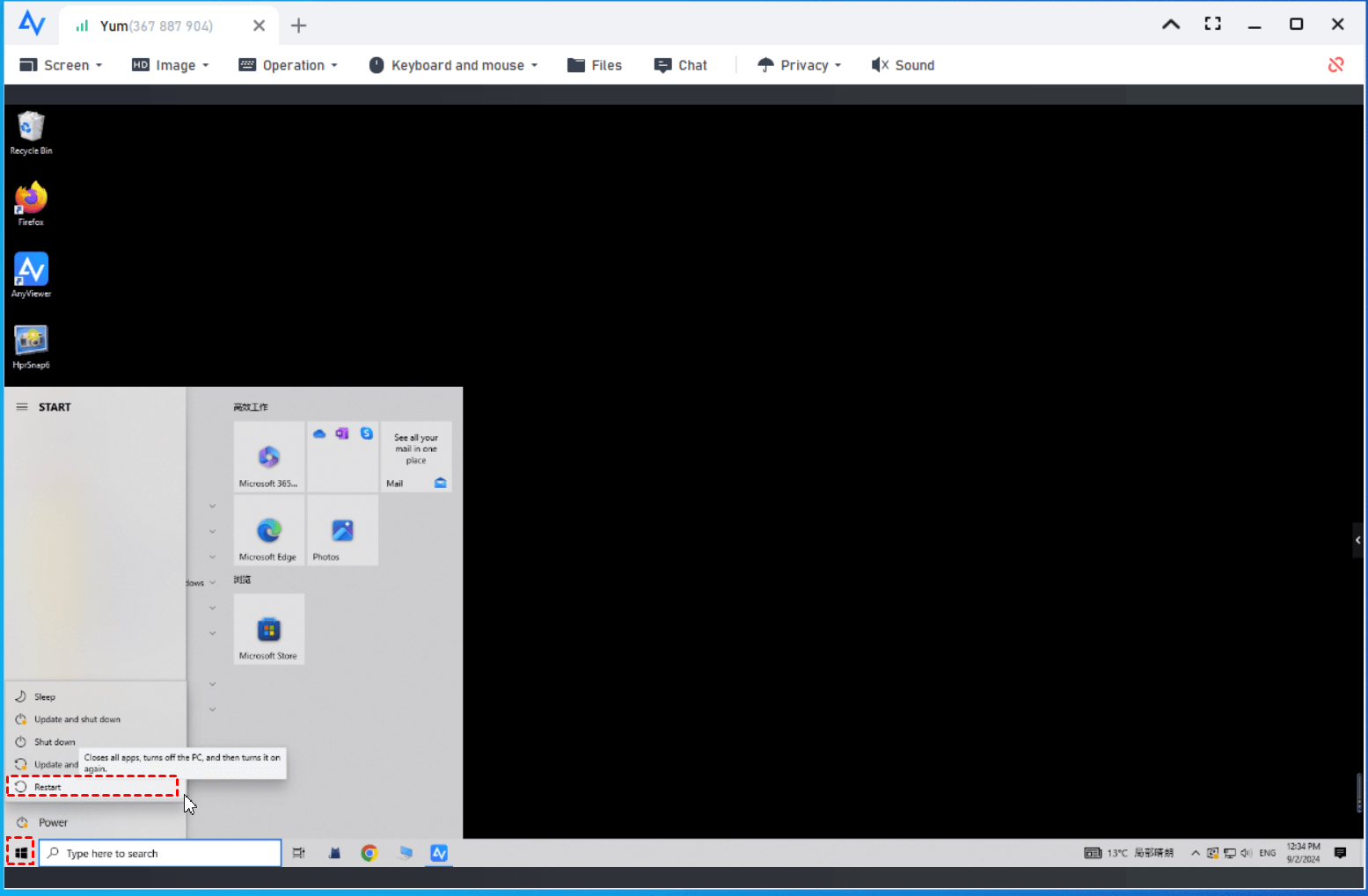Image resolution: width=1368 pixels, height=896 pixels.
Task: Open new connection tab with plus
Action: coord(299,25)
